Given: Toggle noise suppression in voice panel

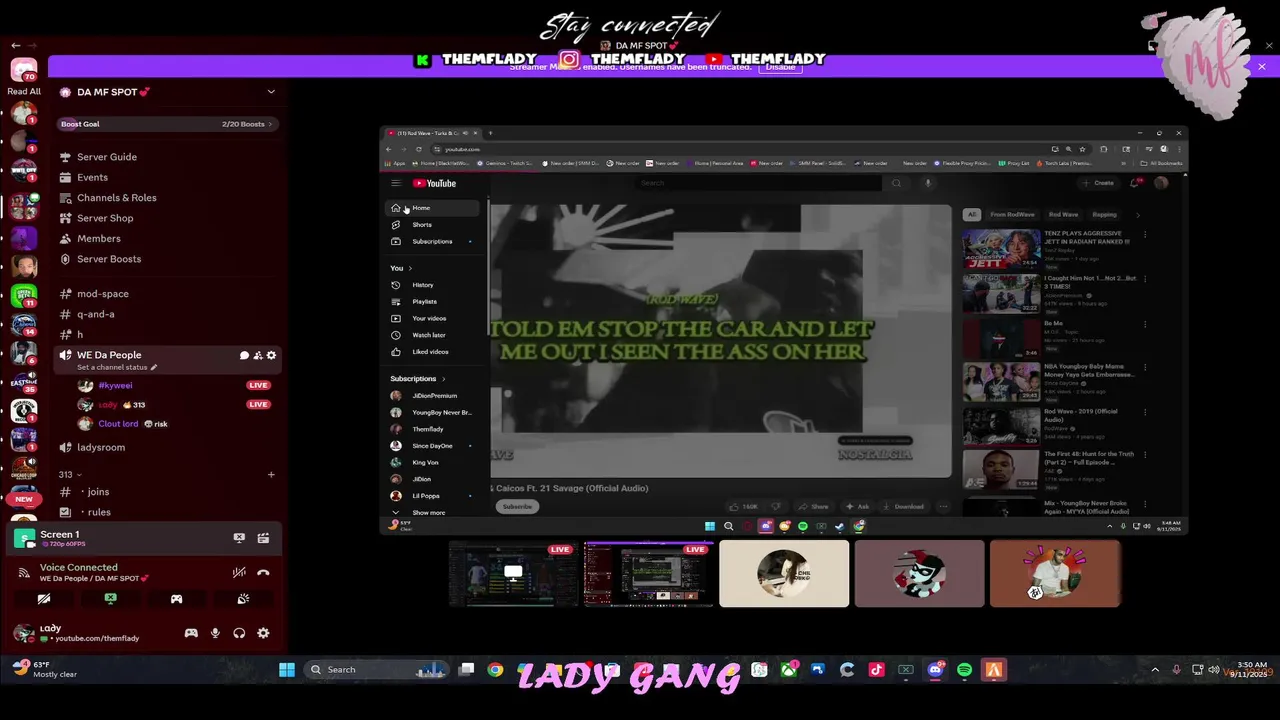Looking at the screenshot, I should coord(239,573).
